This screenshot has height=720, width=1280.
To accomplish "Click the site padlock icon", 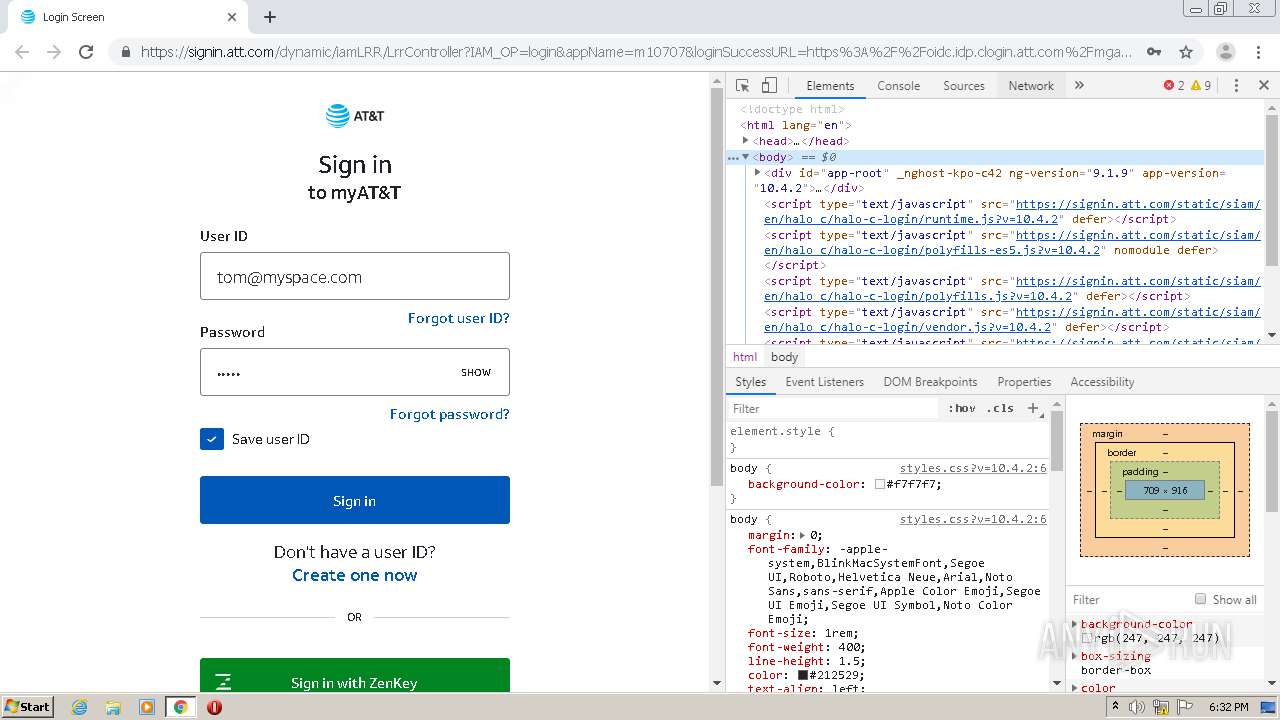I will pyautogui.click(x=125, y=52).
